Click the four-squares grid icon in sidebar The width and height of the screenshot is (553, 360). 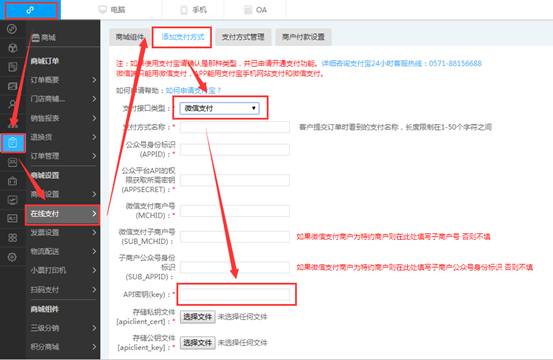pyautogui.click(x=13, y=238)
